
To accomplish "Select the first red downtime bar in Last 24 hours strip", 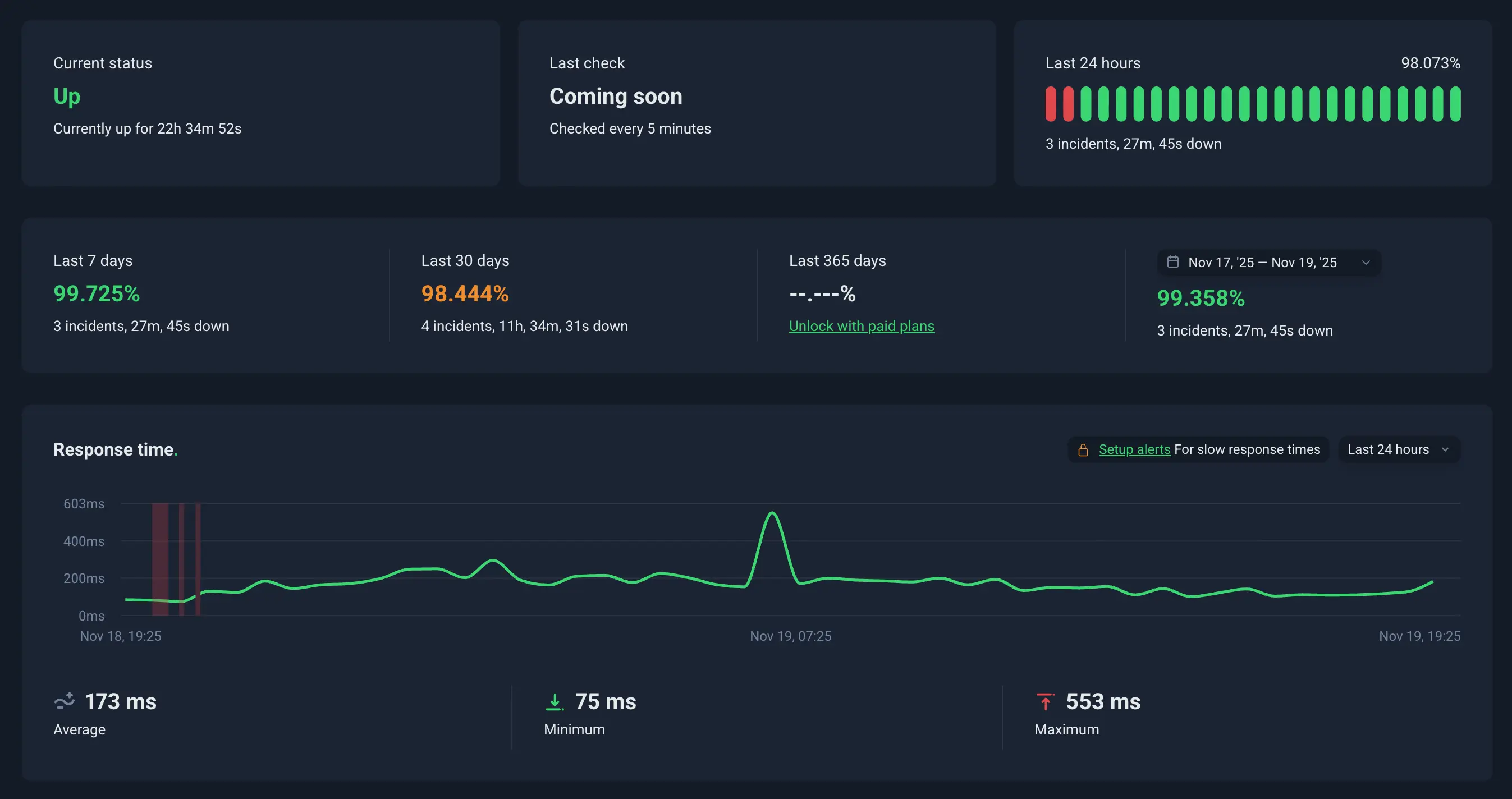I will (1050, 104).
